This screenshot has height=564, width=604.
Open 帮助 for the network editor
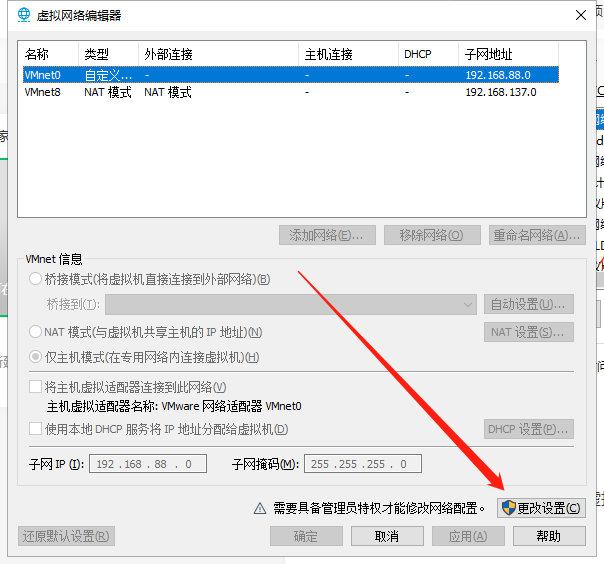point(549,536)
